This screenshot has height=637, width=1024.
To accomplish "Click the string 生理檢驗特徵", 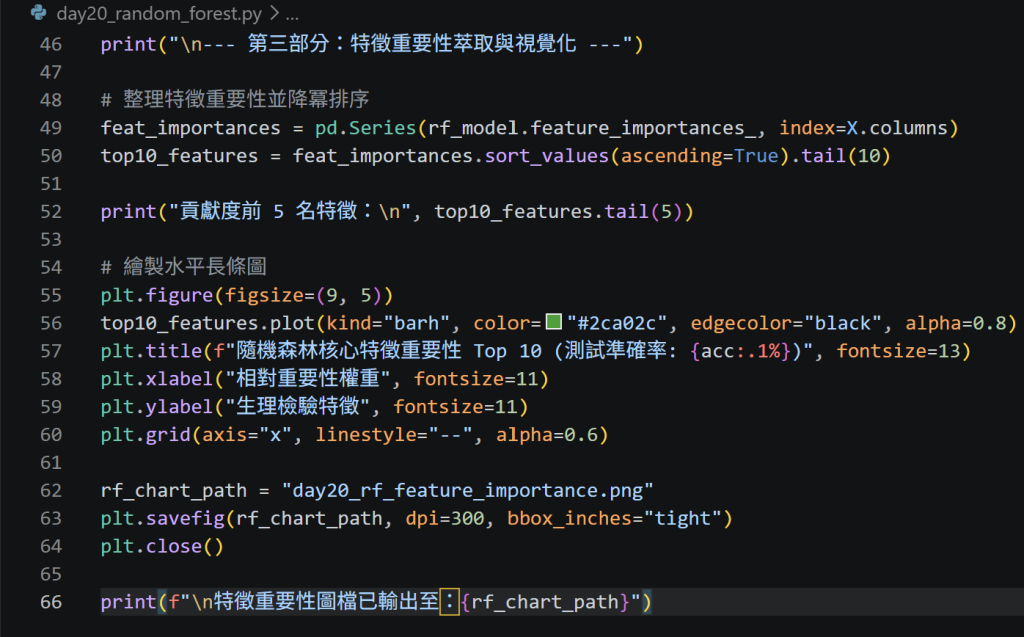I will (x=298, y=407).
